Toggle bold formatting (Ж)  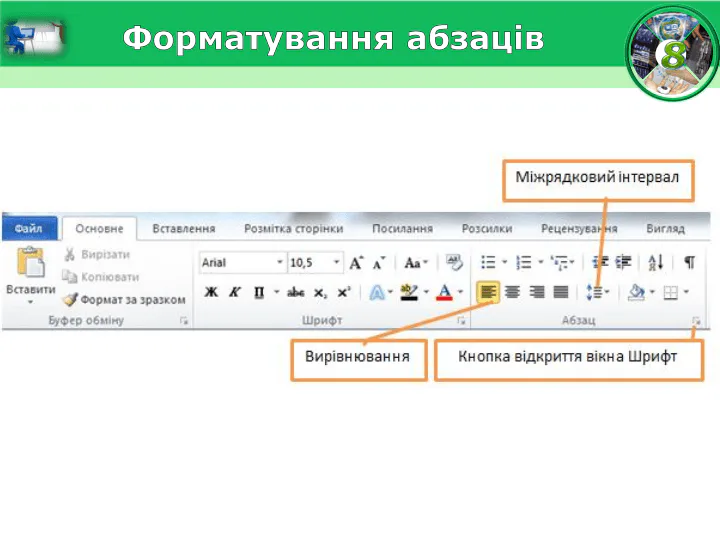(211, 293)
